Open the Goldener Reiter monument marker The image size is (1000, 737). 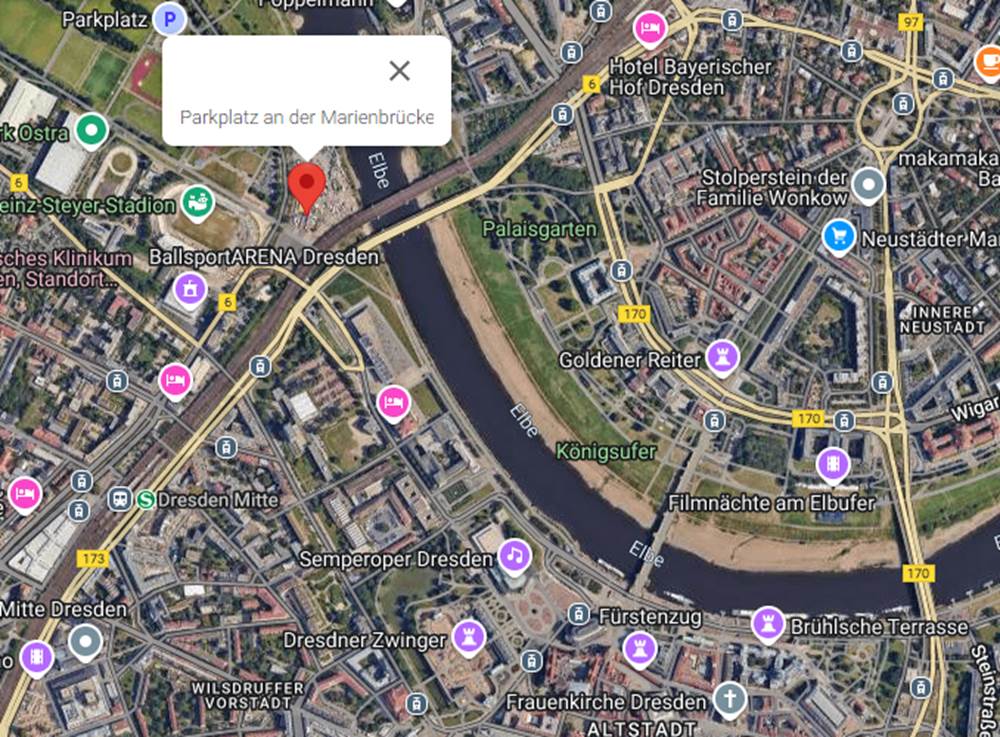[x=722, y=358]
